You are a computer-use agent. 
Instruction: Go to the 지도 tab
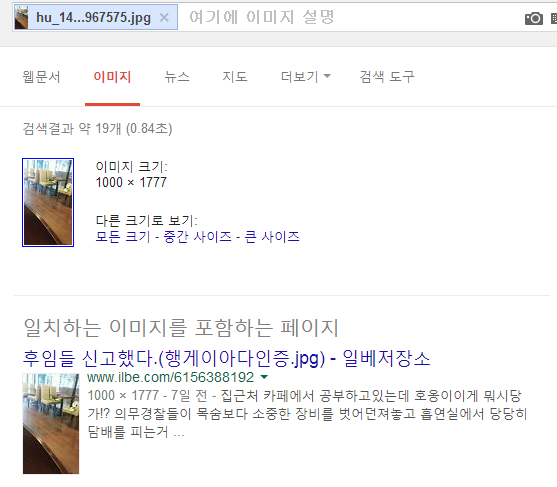tap(234, 77)
